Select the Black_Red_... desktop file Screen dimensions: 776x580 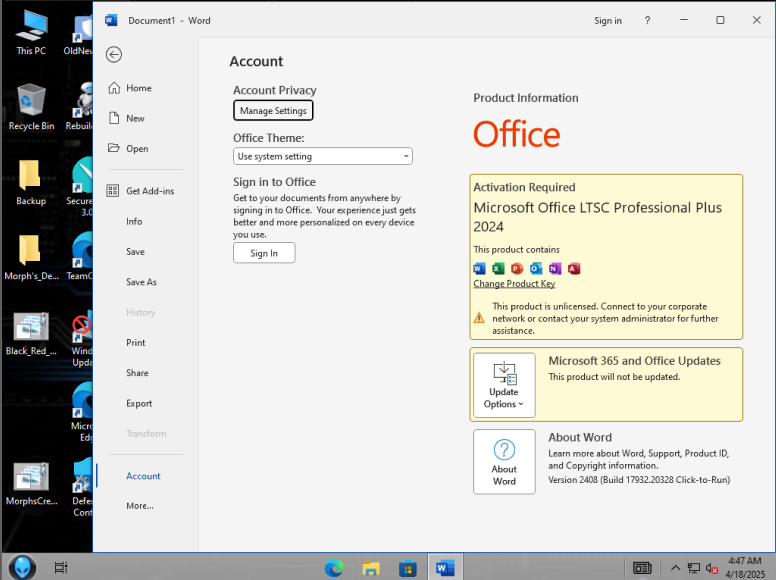(31, 333)
